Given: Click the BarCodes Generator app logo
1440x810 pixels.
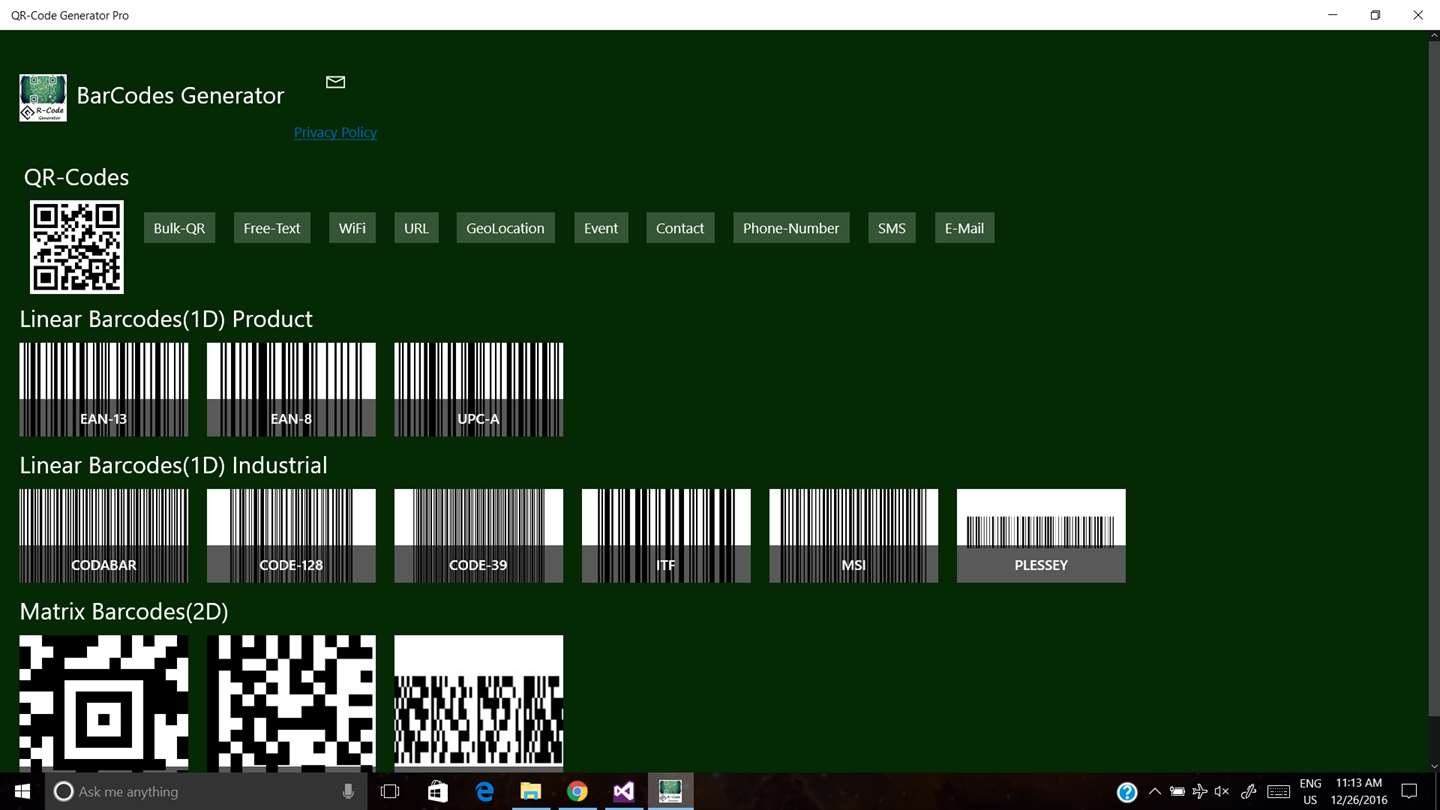Looking at the screenshot, I should (x=43, y=98).
